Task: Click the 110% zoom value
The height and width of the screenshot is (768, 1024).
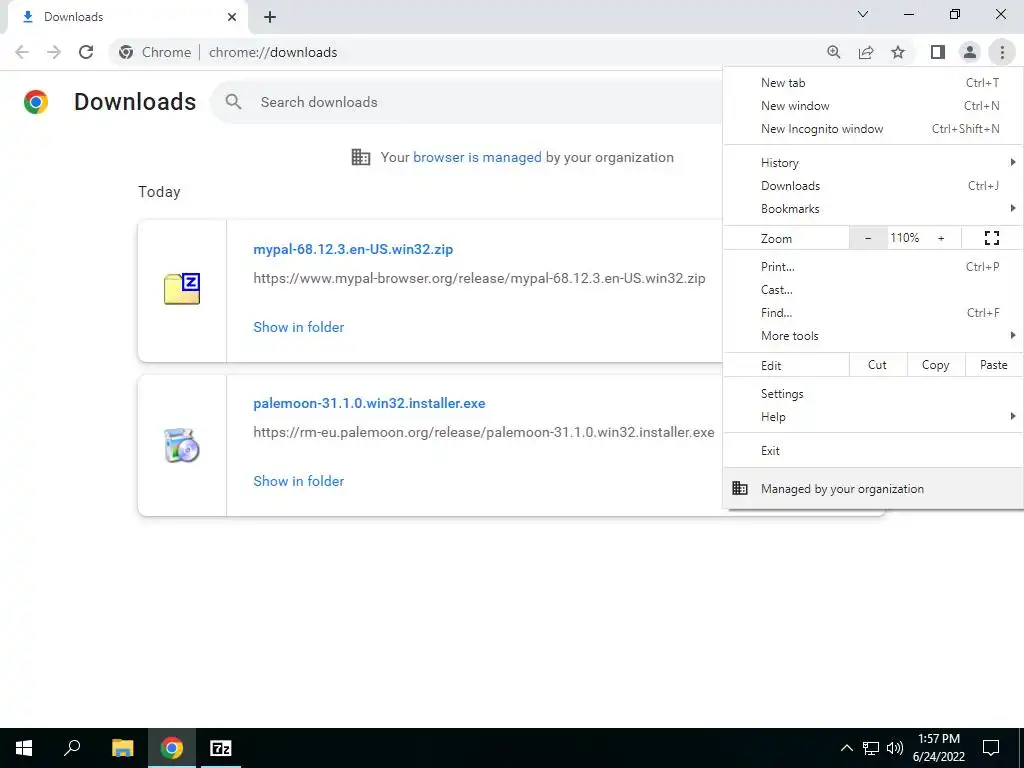Action: [x=905, y=238]
